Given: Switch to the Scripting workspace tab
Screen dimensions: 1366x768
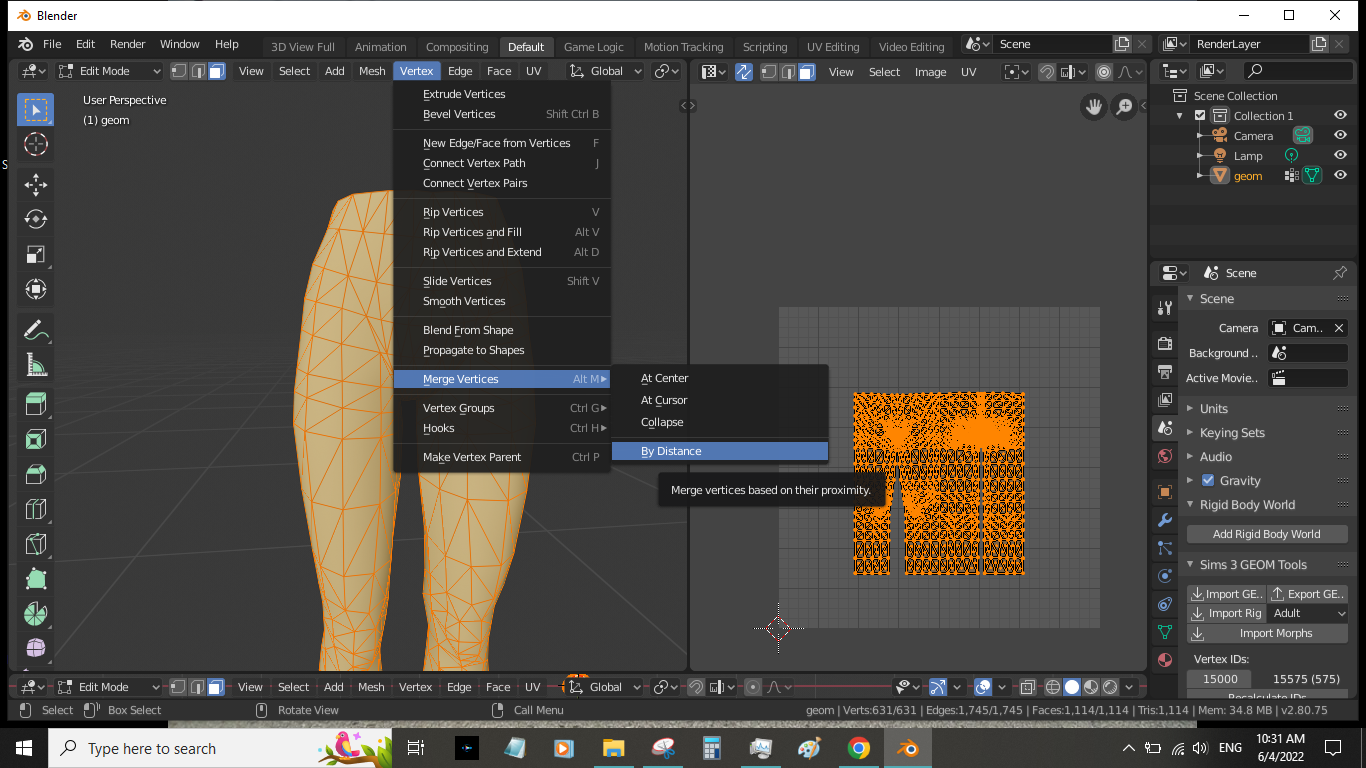Looking at the screenshot, I should [x=765, y=47].
